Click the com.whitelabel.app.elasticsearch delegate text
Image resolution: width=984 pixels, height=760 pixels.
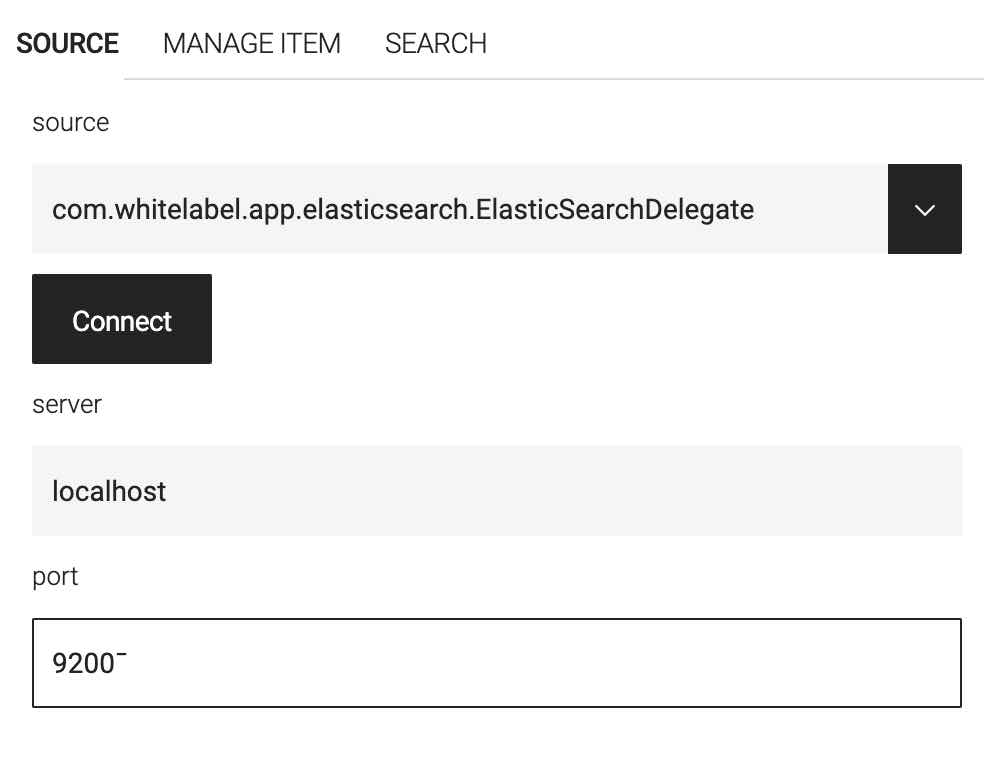(x=403, y=210)
